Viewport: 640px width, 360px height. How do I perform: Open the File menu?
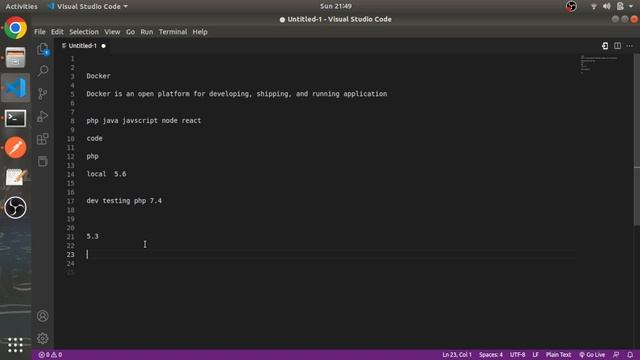click(x=40, y=32)
